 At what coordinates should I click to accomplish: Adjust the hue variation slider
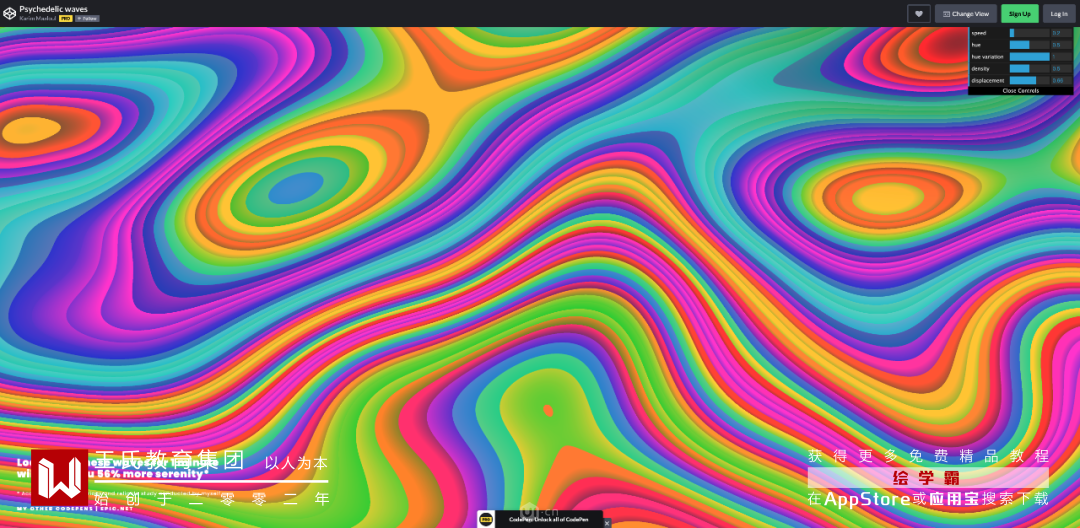click(x=1029, y=56)
